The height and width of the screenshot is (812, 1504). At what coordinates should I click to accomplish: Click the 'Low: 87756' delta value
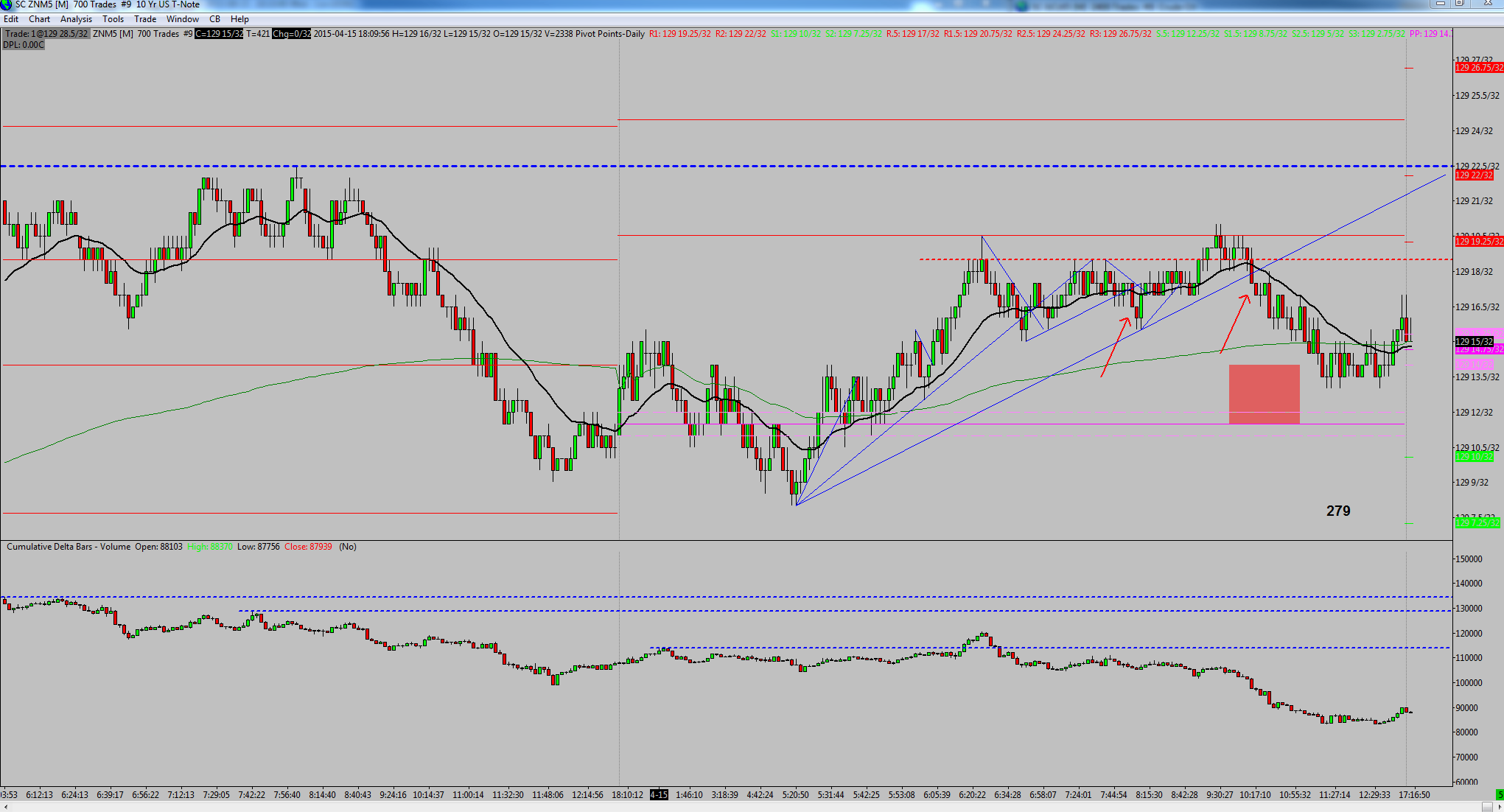(259, 547)
